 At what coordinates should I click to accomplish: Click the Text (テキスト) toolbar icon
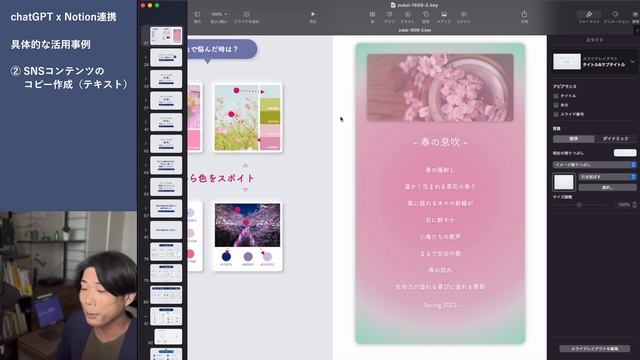[407, 14]
